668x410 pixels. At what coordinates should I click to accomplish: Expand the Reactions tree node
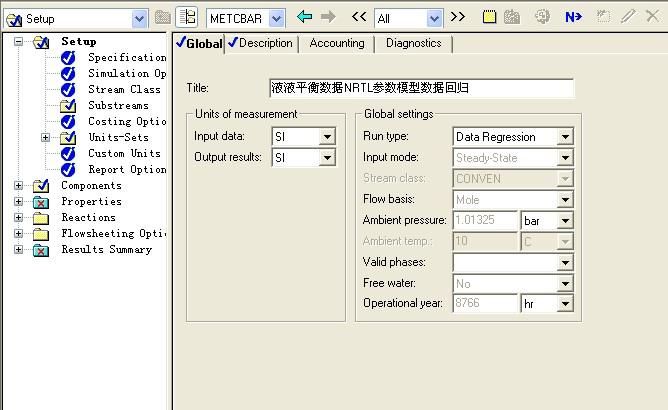coord(18,217)
